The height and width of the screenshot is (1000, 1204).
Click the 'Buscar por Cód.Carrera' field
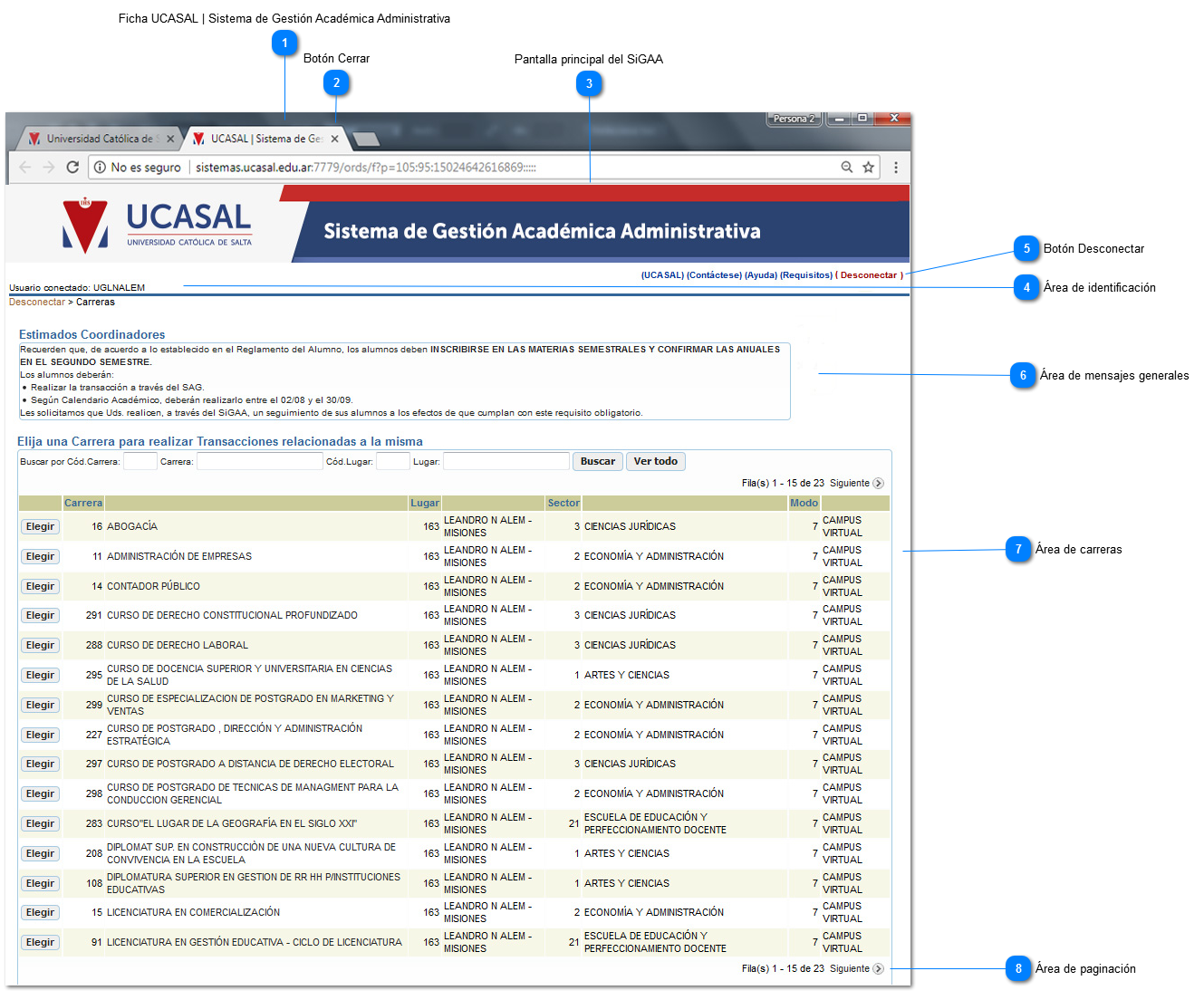tap(140, 461)
